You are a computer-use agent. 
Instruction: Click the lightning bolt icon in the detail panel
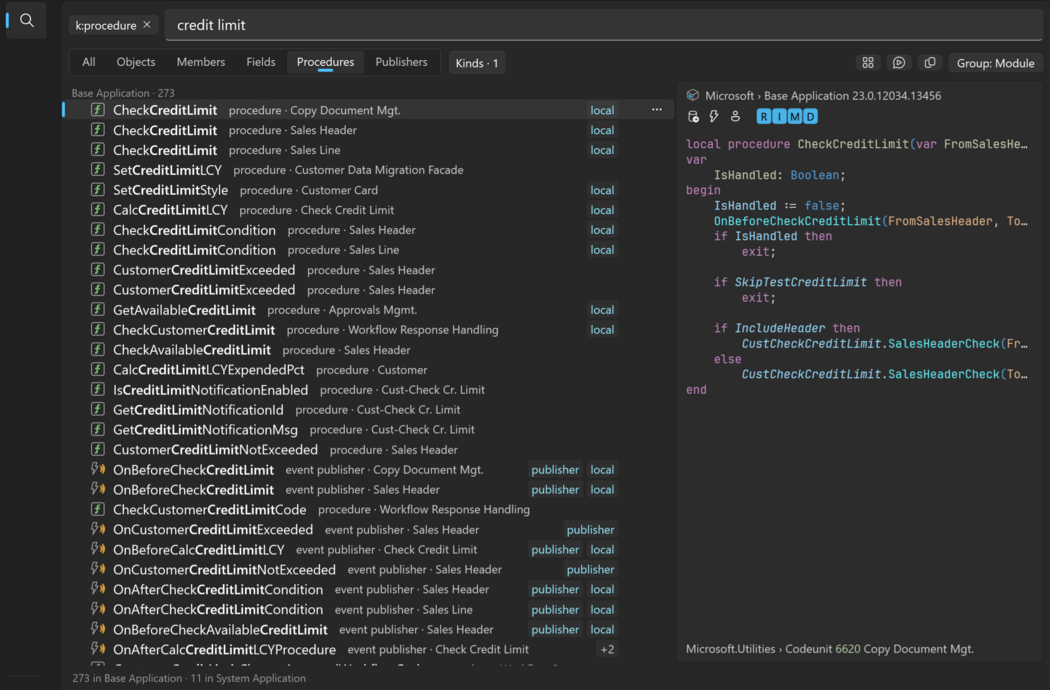click(714, 117)
